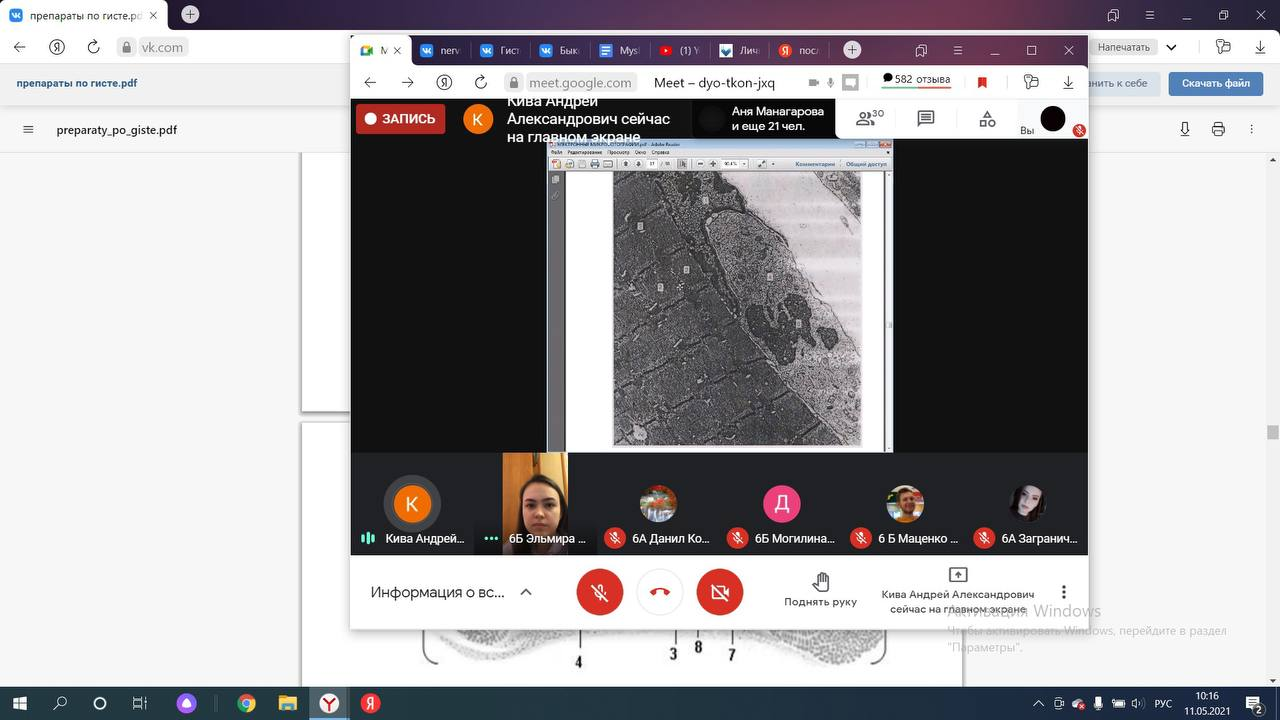1280x720 pixels.
Task: Open the PDF viewer sidebar hamburger menu
Action: [x=28, y=130]
